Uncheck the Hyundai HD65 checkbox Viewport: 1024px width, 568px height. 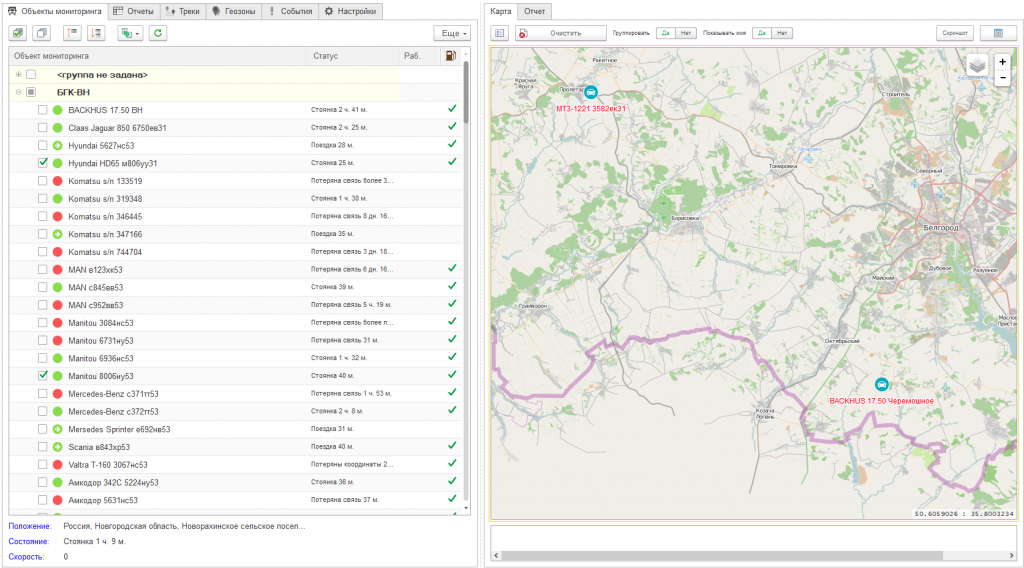pyautogui.click(x=43, y=163)
